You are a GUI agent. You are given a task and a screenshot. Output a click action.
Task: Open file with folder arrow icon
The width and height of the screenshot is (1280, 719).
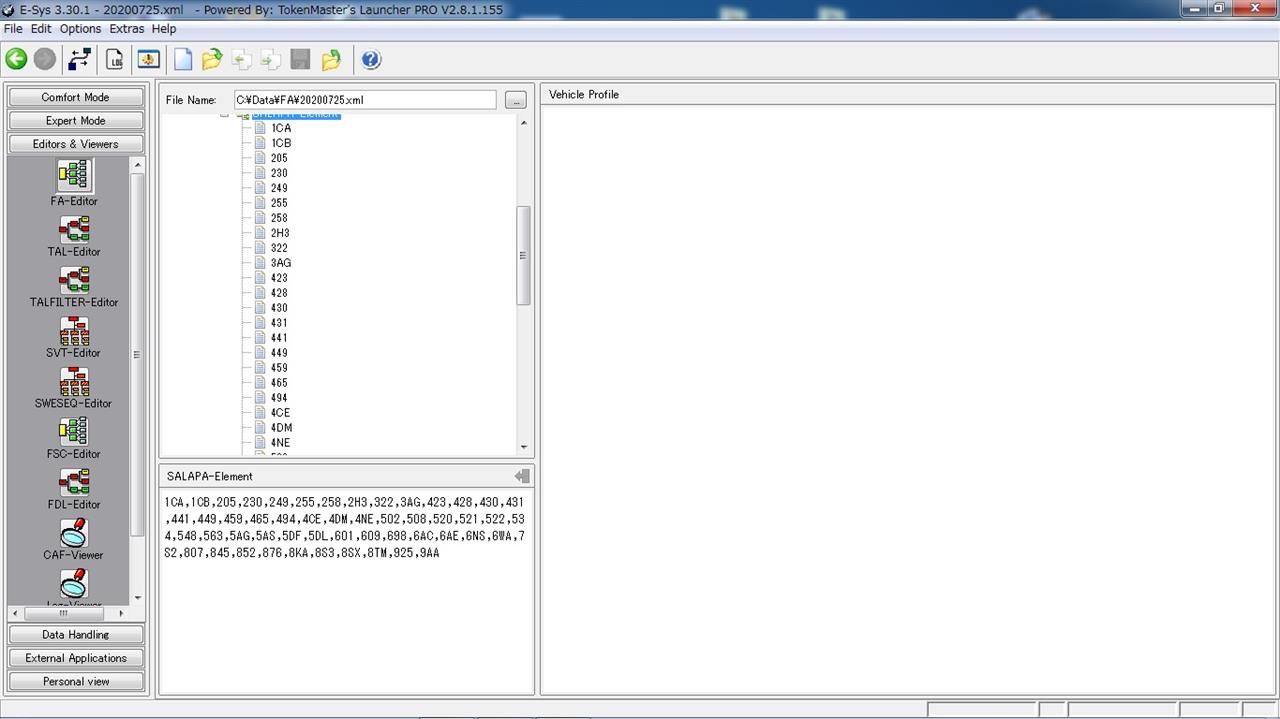[x=212, y=60]
